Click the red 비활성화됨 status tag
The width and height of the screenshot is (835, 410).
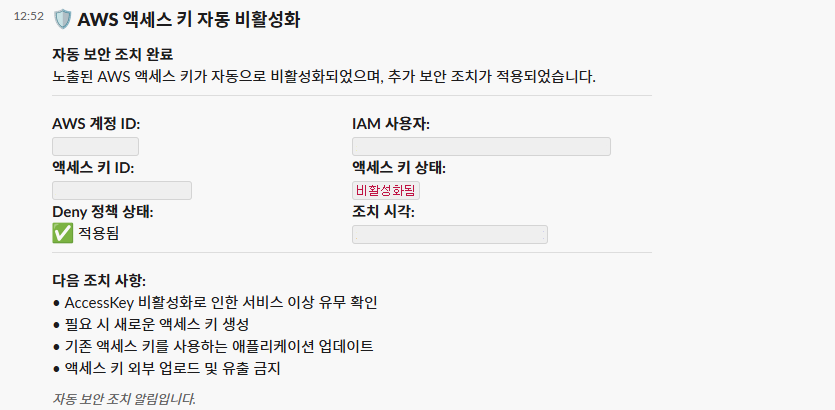click(x=386, y=190)
